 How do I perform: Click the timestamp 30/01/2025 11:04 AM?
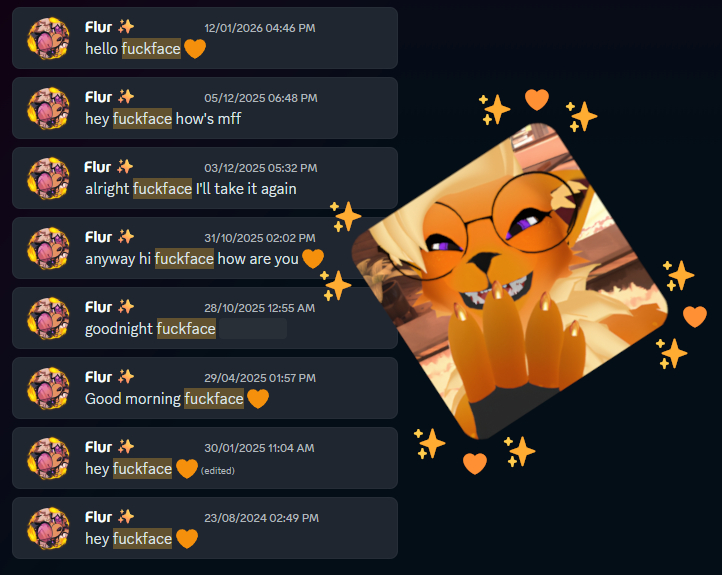click(x=259, y=448)
